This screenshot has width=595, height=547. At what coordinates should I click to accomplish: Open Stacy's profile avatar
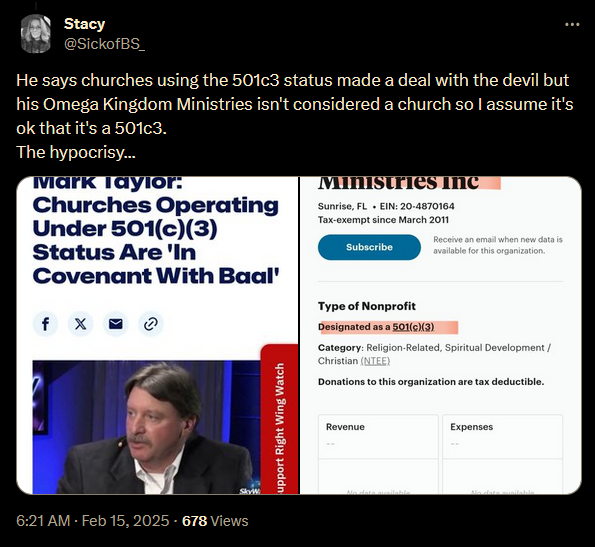click(35, 34)
